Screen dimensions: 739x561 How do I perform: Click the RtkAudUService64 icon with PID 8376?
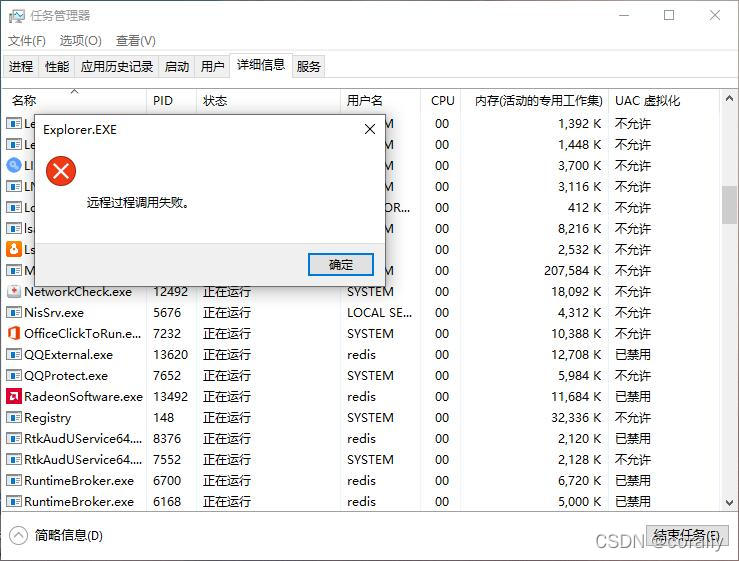[x=14, y=438]
